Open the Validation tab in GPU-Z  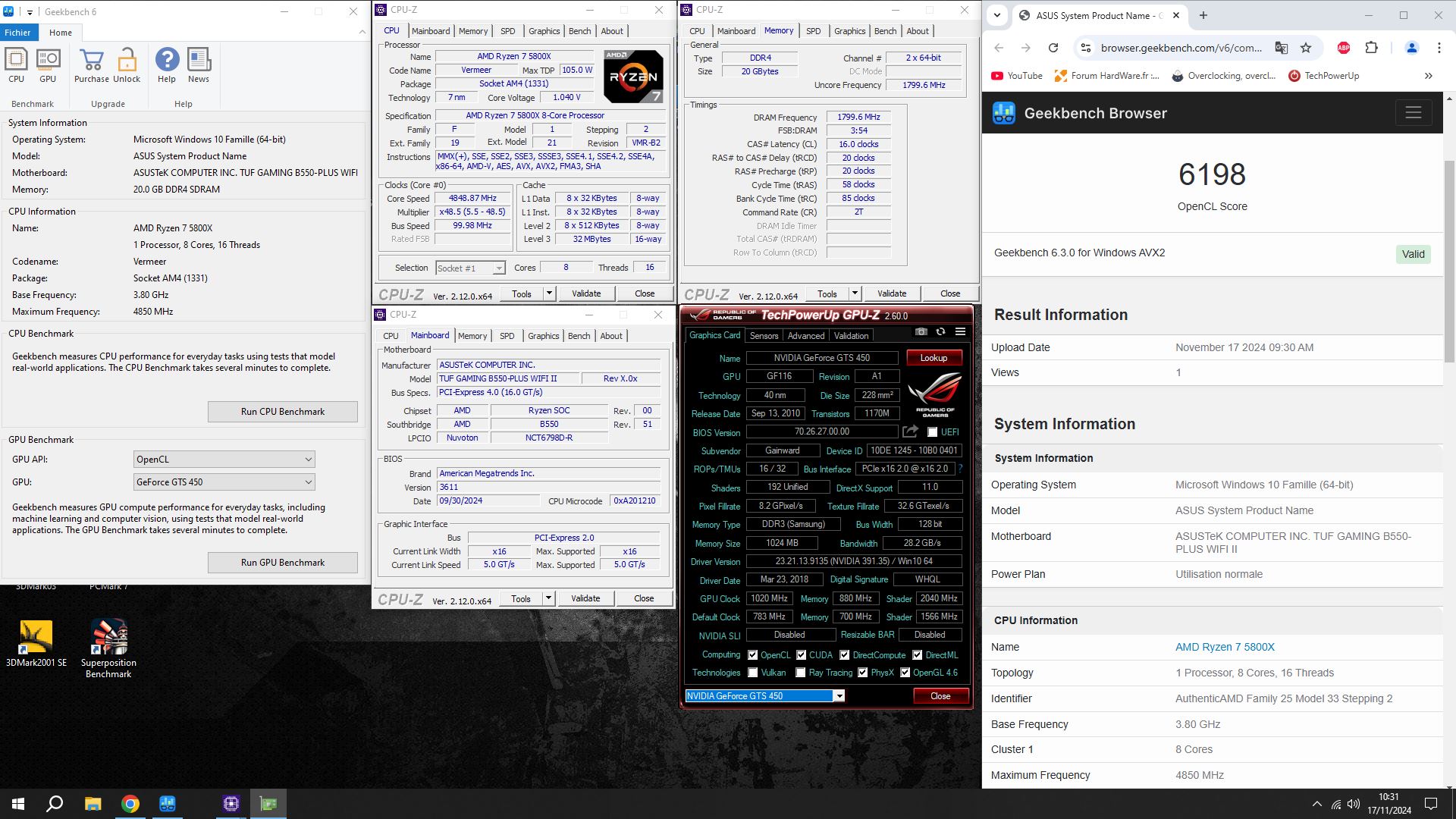point(851,336)
